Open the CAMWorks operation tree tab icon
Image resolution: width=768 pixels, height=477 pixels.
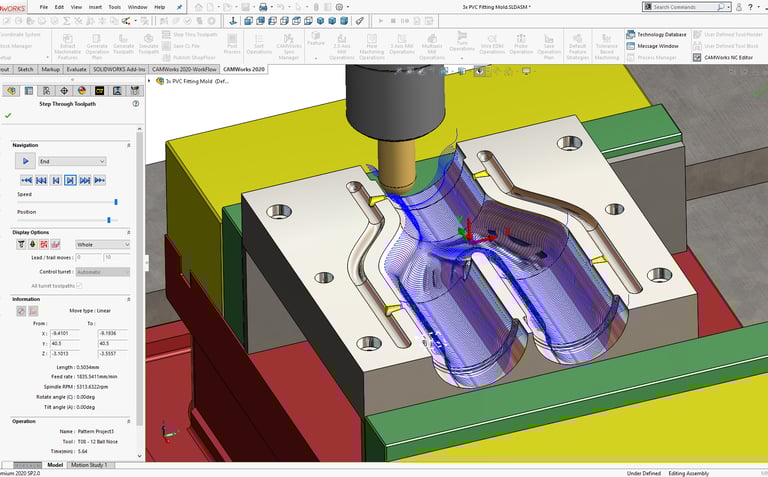click(x=117, y=91)
